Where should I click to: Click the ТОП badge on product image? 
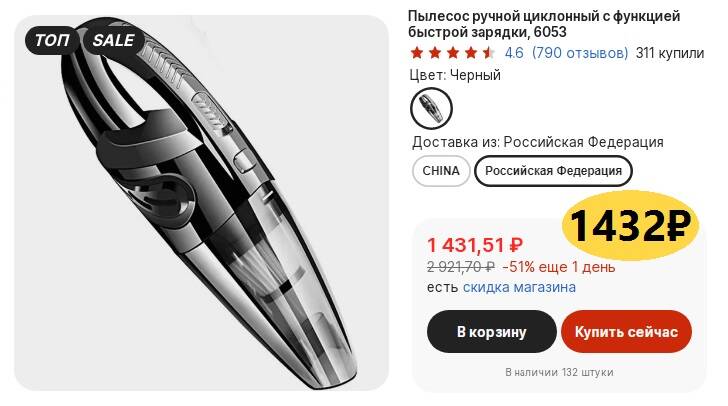tap(52, 40)
